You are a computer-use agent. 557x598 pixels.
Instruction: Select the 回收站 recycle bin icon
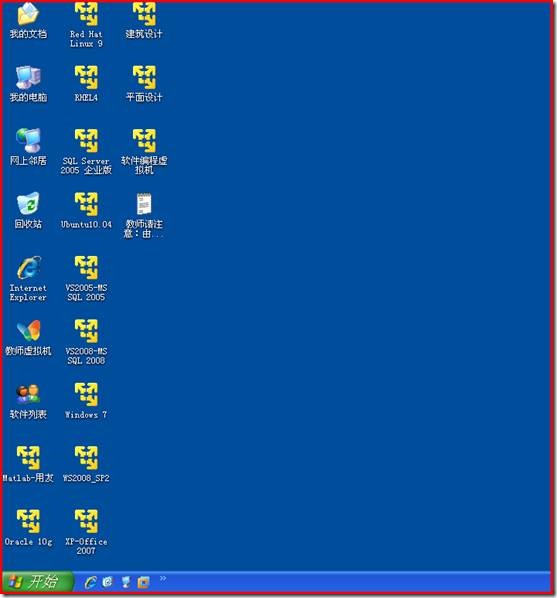click(x=28, y=204)
